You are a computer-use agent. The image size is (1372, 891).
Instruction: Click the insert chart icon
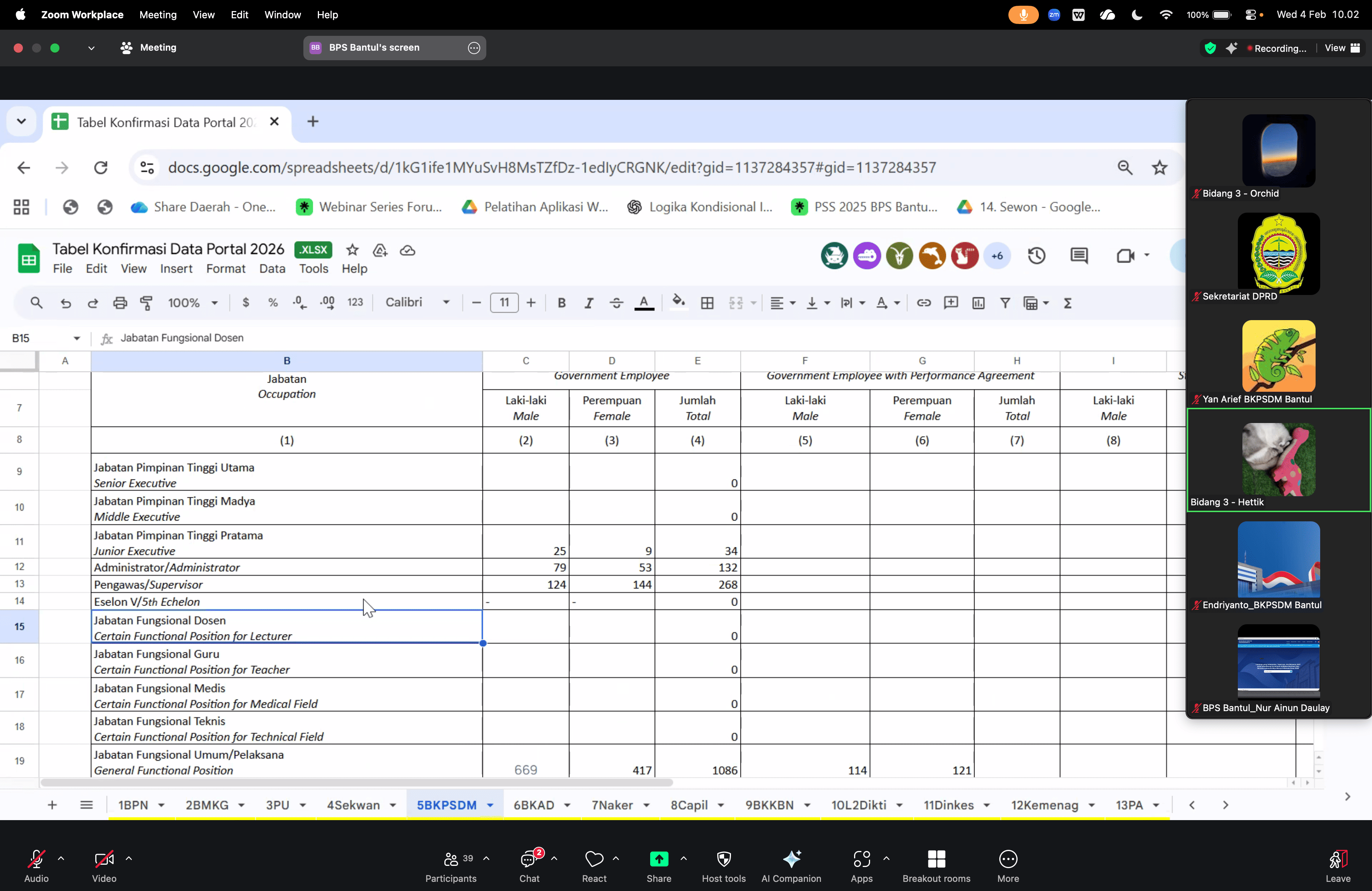point(978,303)
